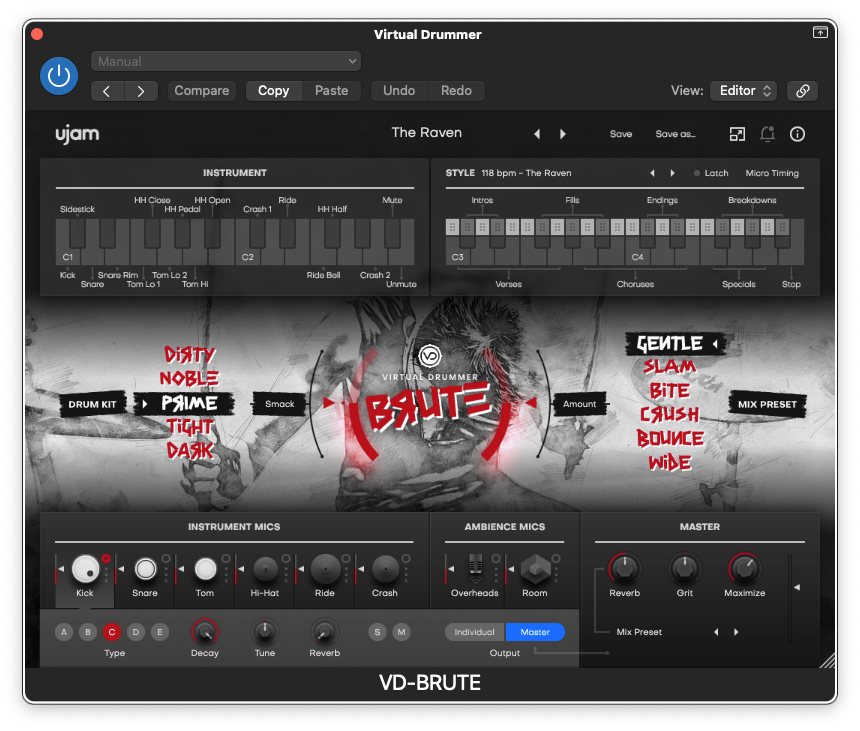
Task: Select the Wide mix preset
Action: (670, 463)
